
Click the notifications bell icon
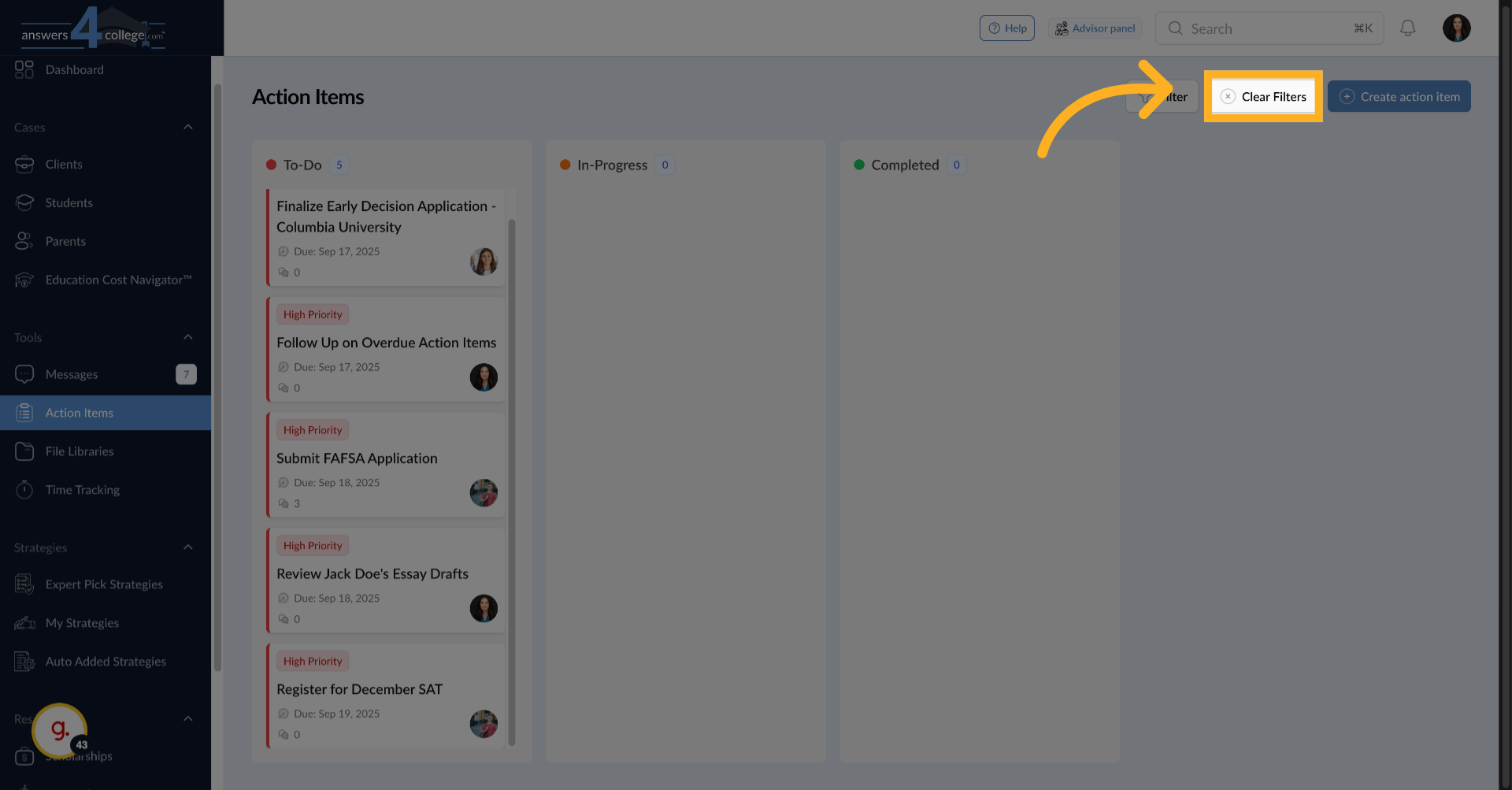point(1407,28)
